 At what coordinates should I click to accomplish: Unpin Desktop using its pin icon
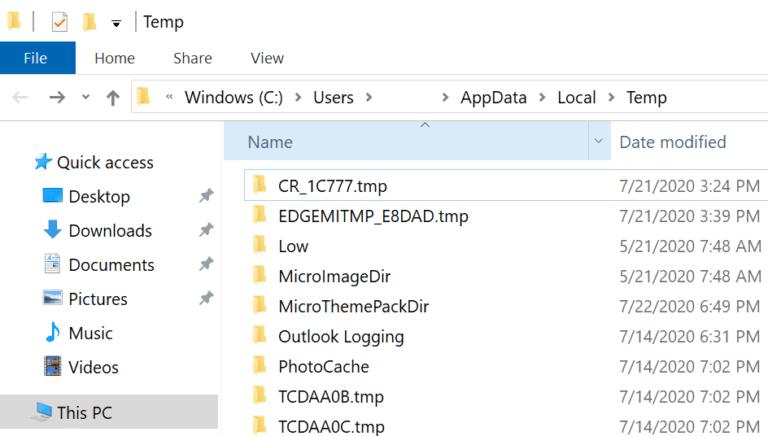(206, 196)
